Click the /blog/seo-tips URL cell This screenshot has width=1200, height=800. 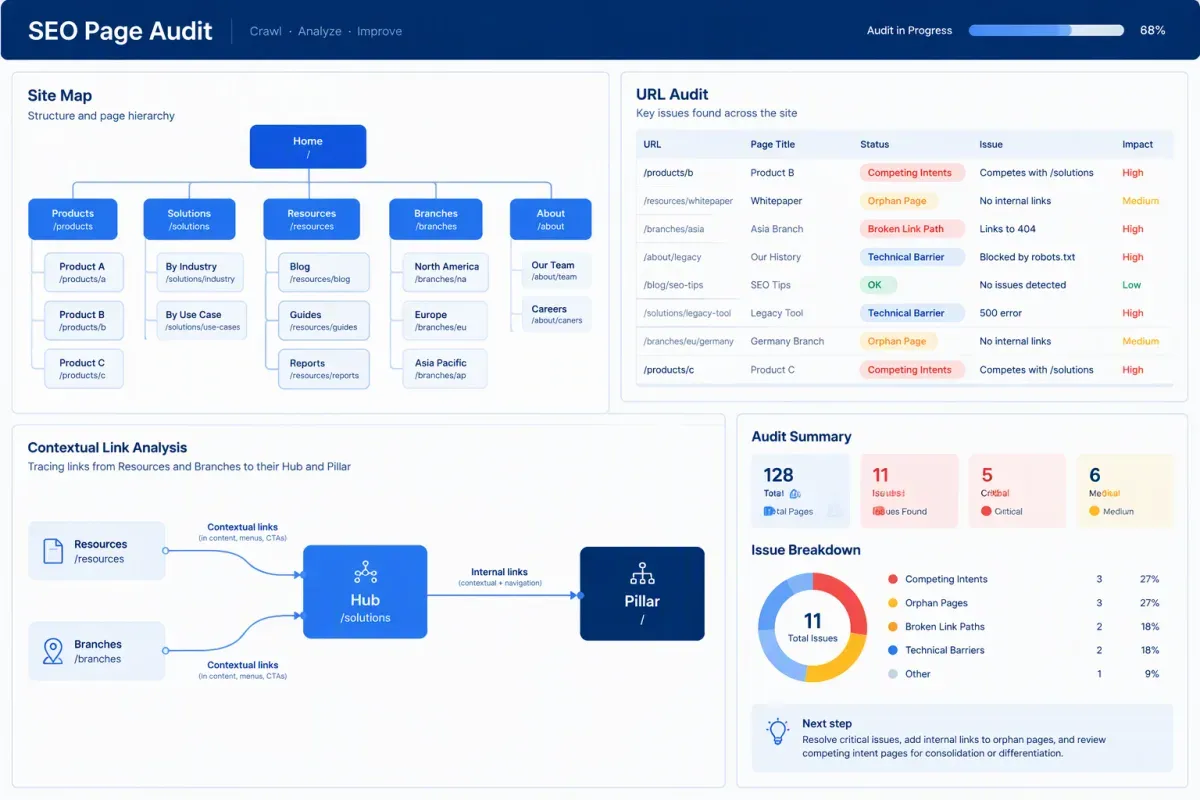click(673, 285)
